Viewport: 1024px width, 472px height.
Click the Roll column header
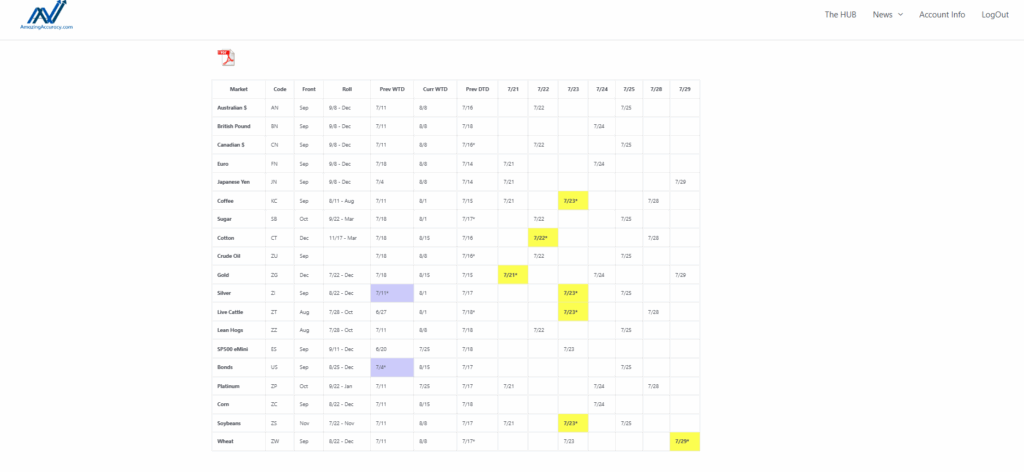pos(347,89)
